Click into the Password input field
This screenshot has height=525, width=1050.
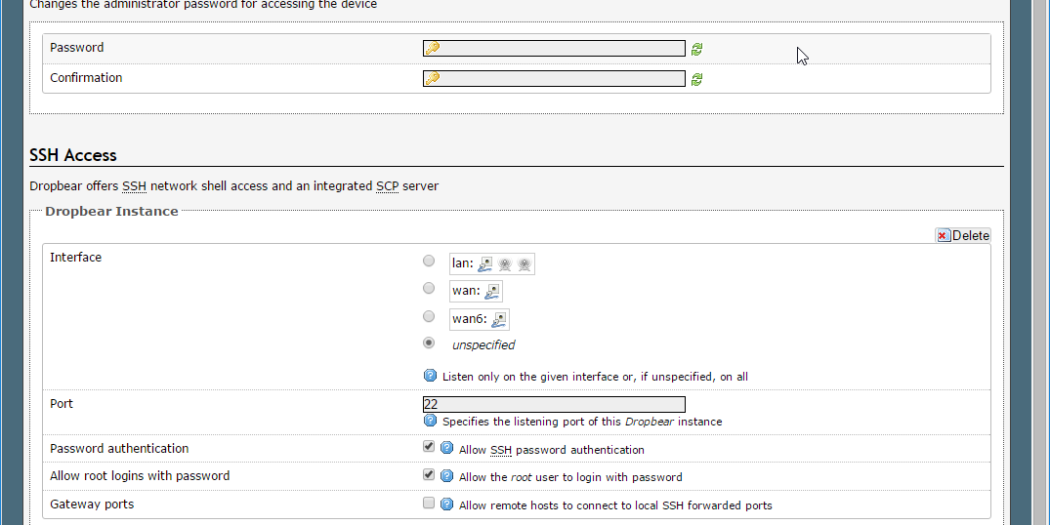tap(560, 48)
